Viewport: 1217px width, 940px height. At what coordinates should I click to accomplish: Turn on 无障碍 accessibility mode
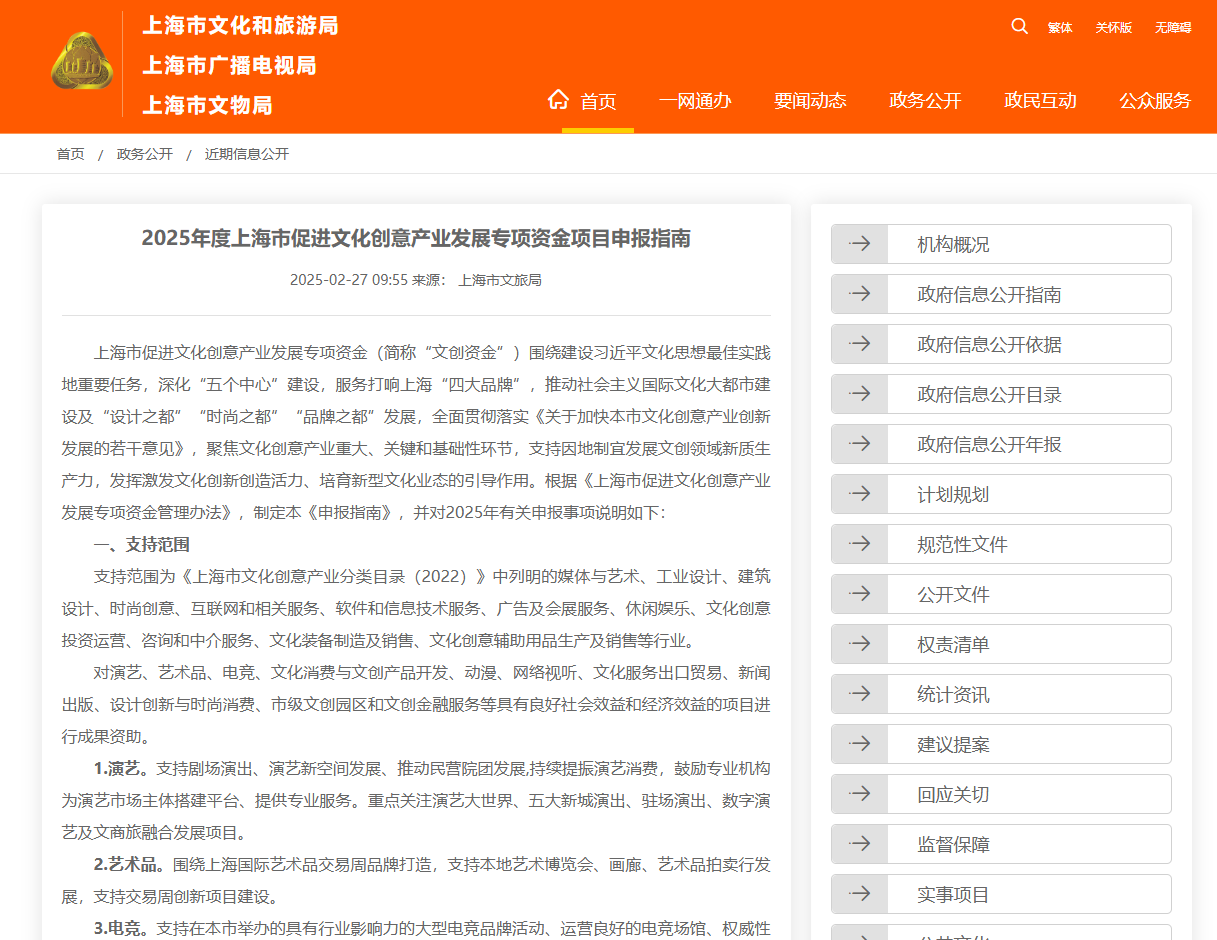point(1172,28)
